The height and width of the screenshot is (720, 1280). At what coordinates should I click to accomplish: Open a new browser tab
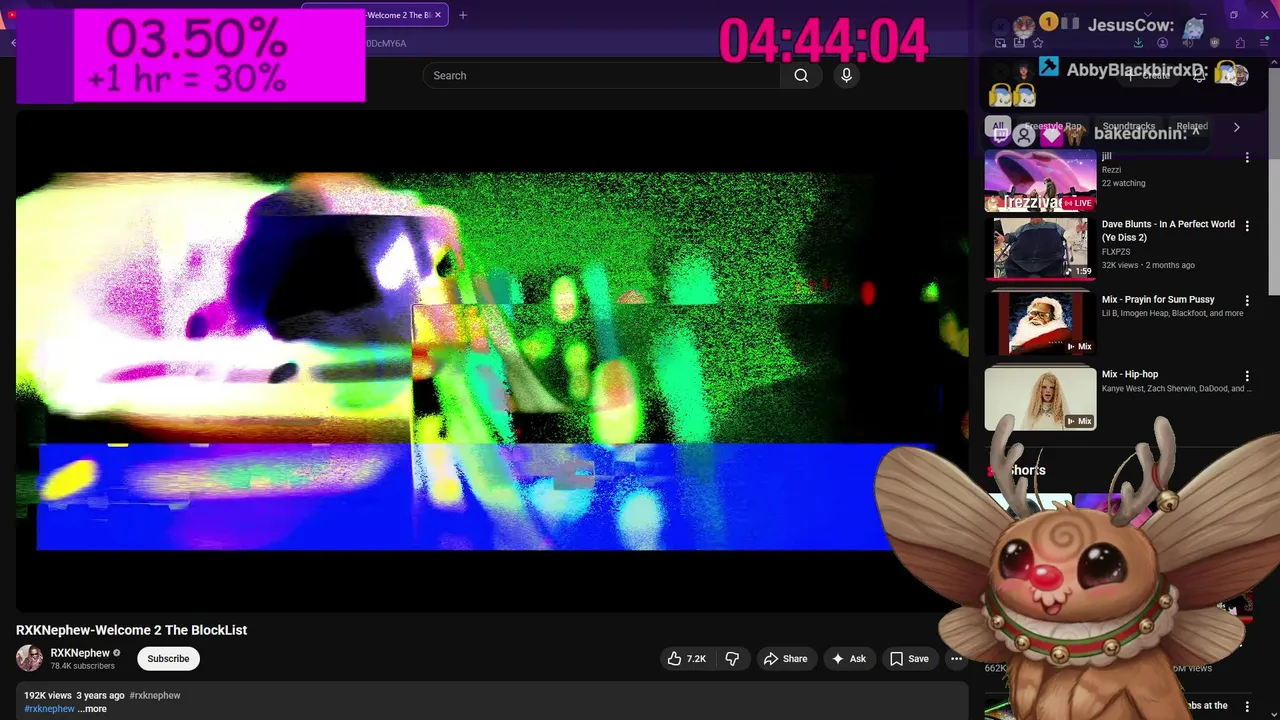click(x=462, y=15)
